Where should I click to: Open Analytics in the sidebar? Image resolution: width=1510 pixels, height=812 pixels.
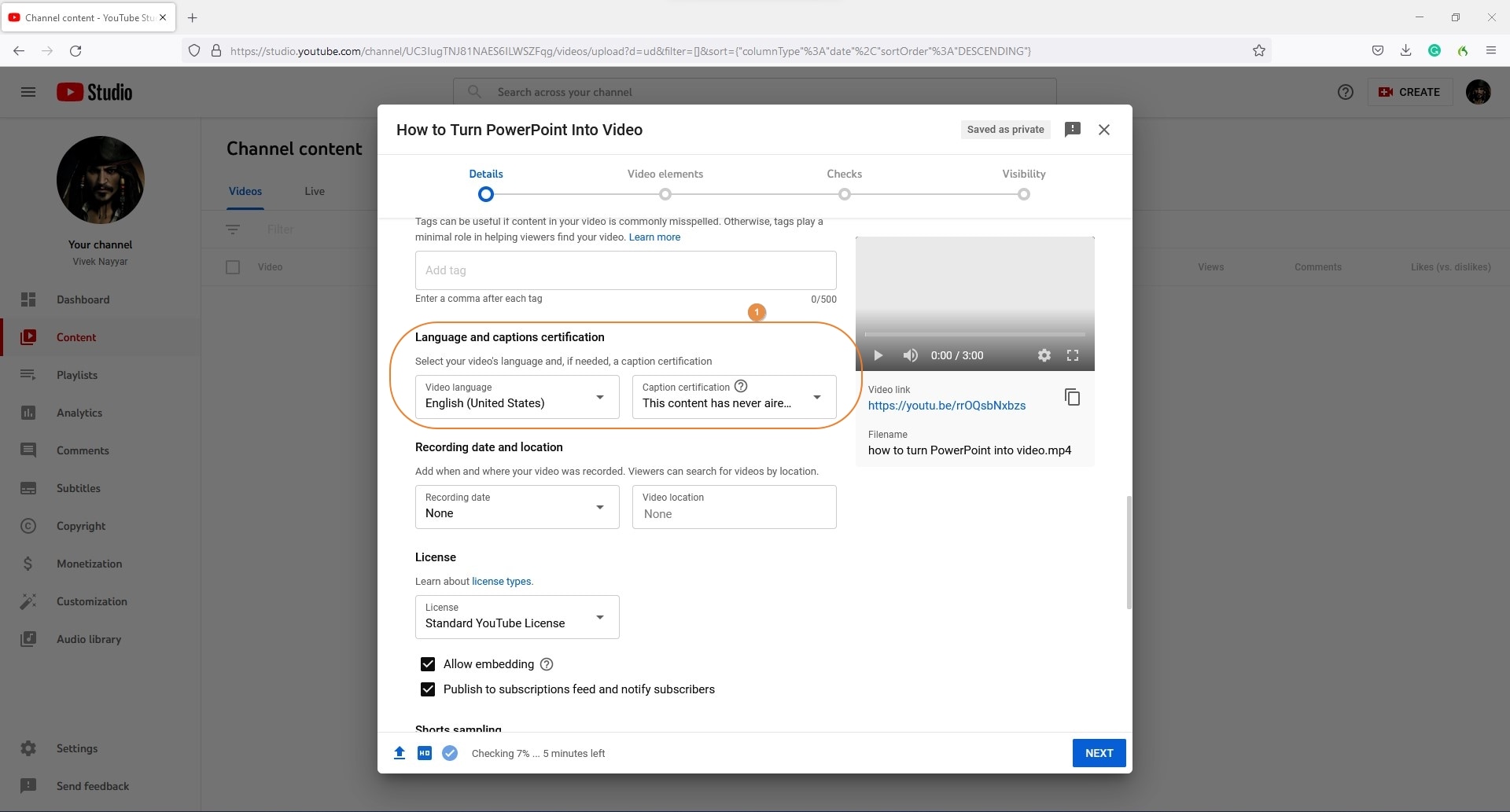pos(101,413)
